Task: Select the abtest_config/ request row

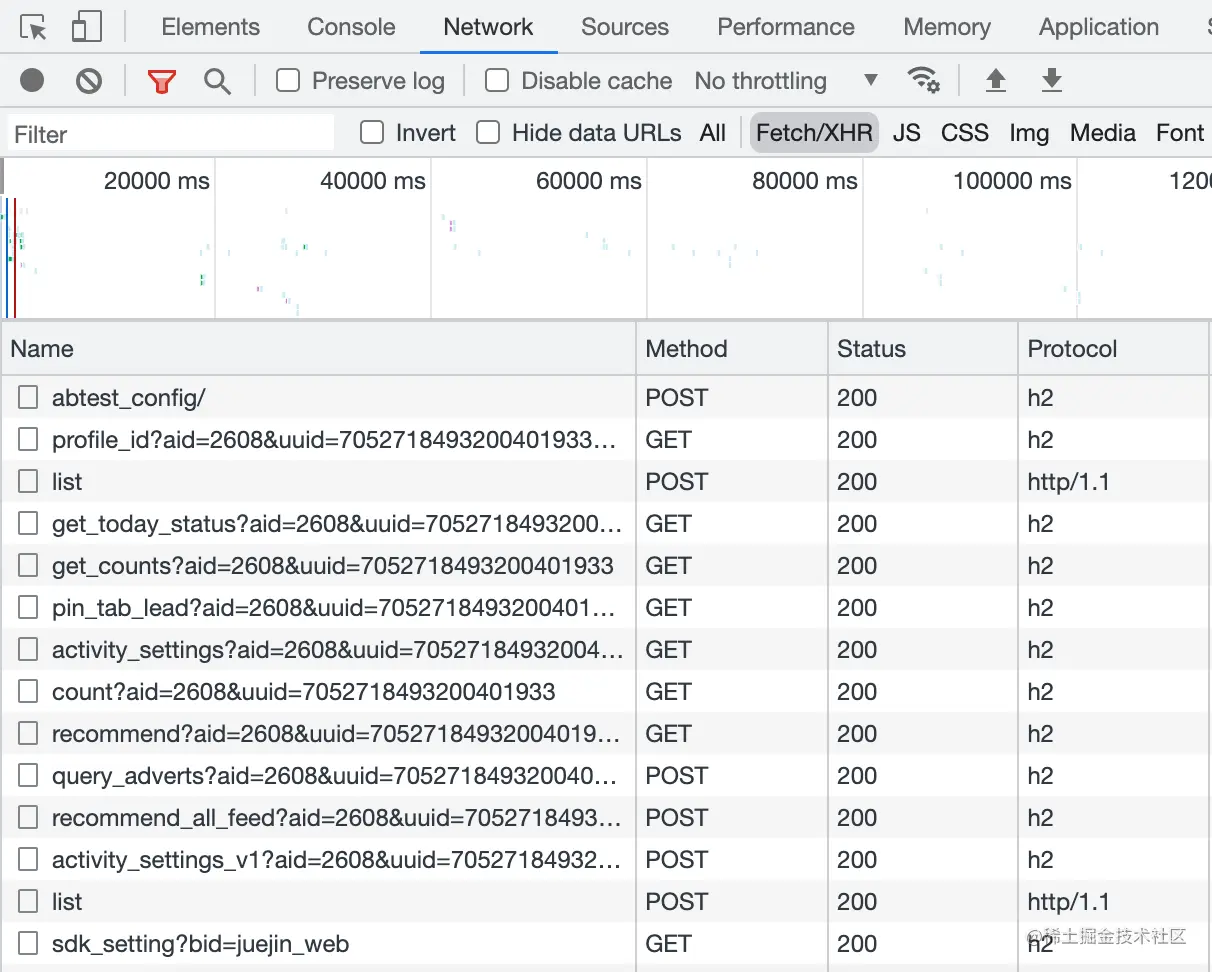Action: click(x=128, y=398)
